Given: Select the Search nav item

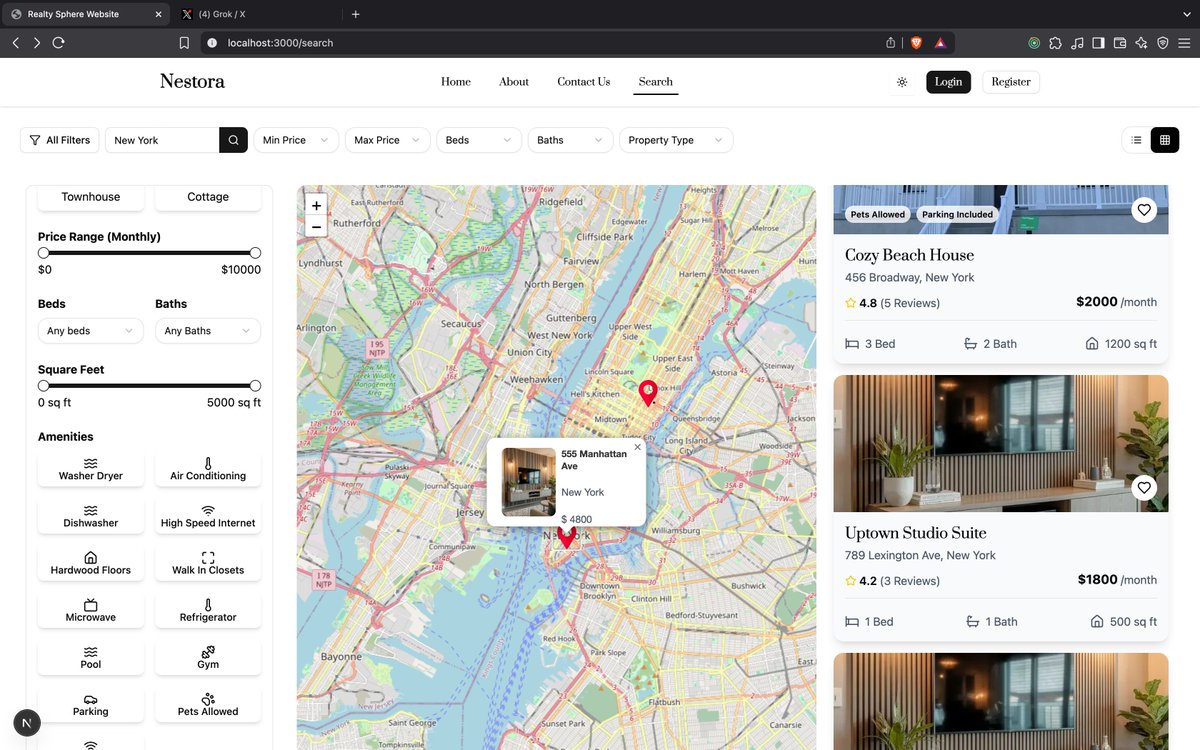Looking at the screenshot, I should point(656,82).
